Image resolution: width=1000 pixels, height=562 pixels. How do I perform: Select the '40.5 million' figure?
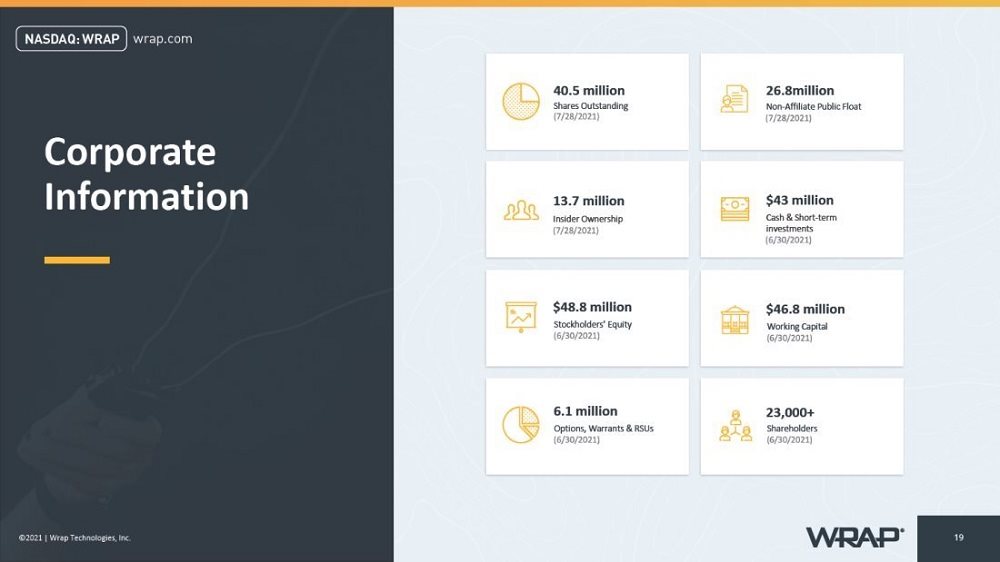click(589, 91)
